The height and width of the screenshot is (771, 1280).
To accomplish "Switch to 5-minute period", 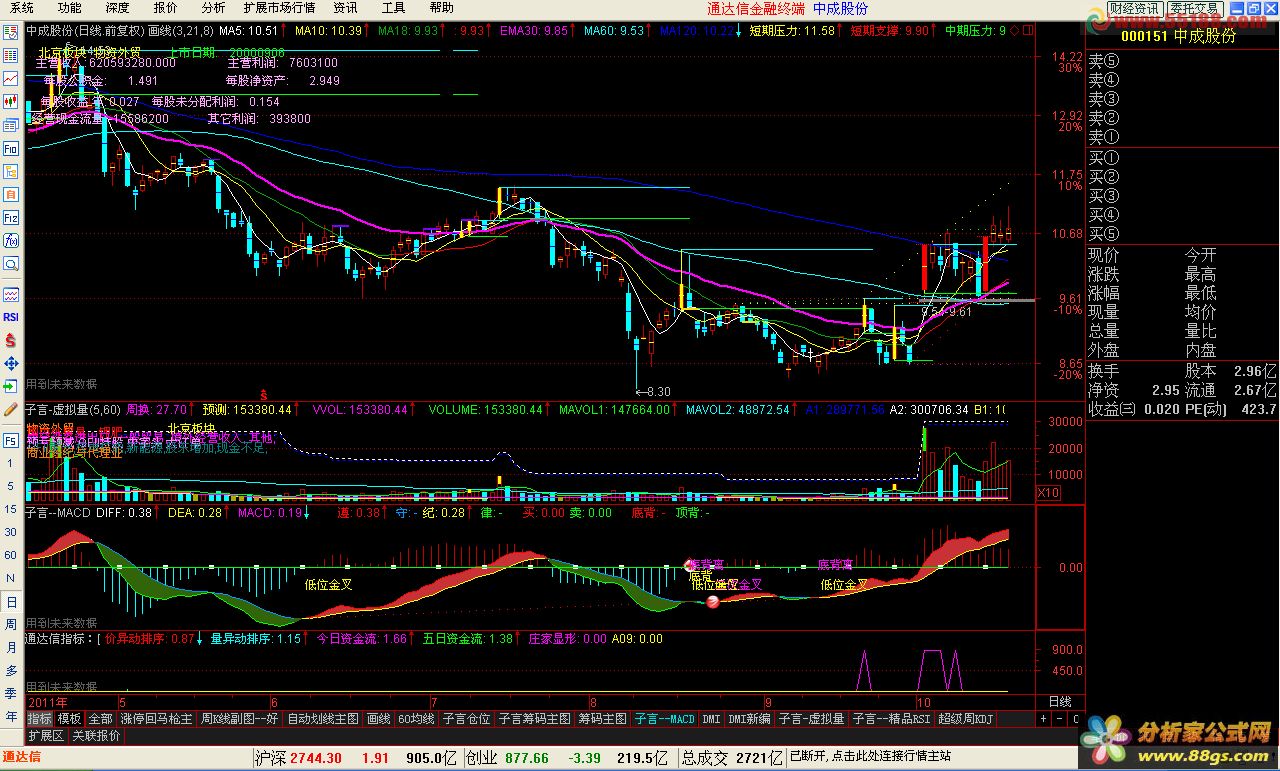I will coord(11,486).
